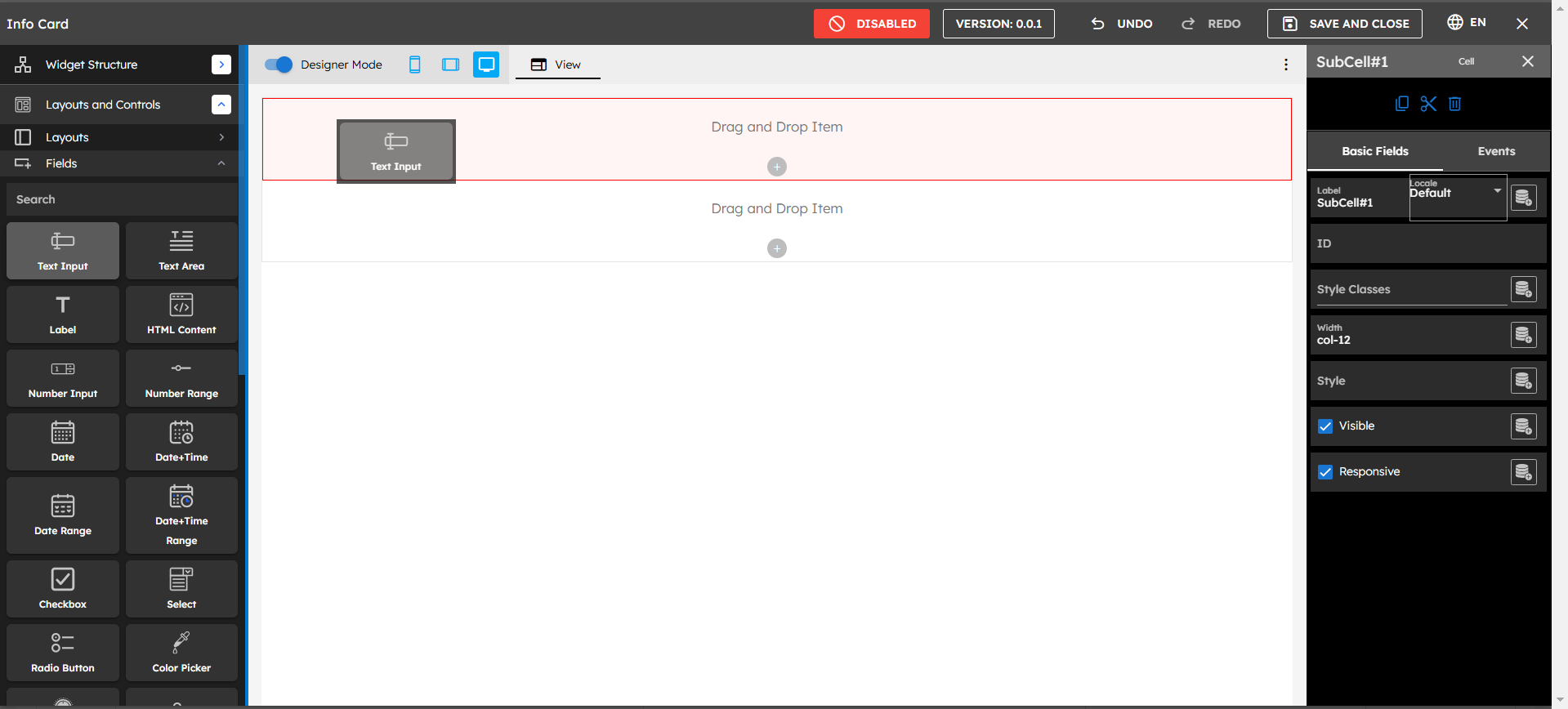Edit the Label SubCell#1 field
This screenshot has height=709, width=1568.
click(x=1360, y=198)
